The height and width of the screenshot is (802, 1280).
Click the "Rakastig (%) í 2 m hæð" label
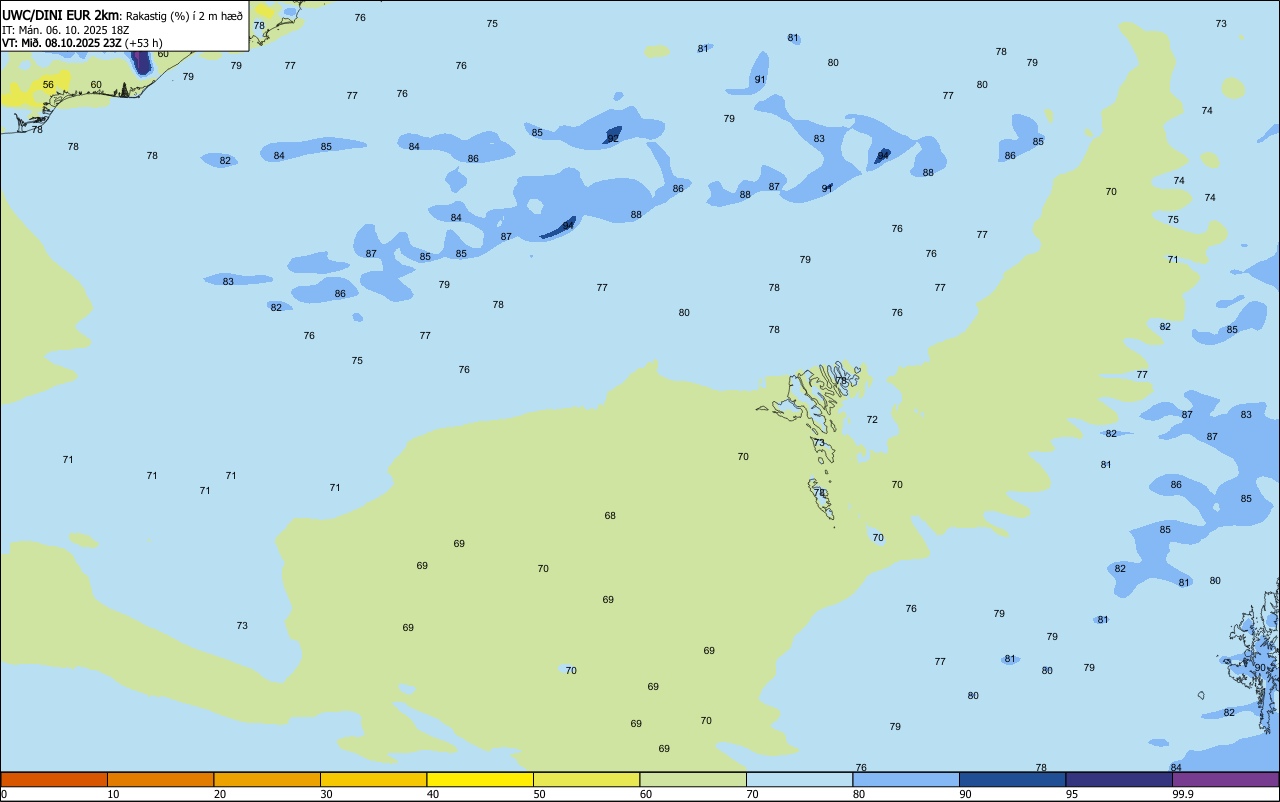[x=184, y=16]
